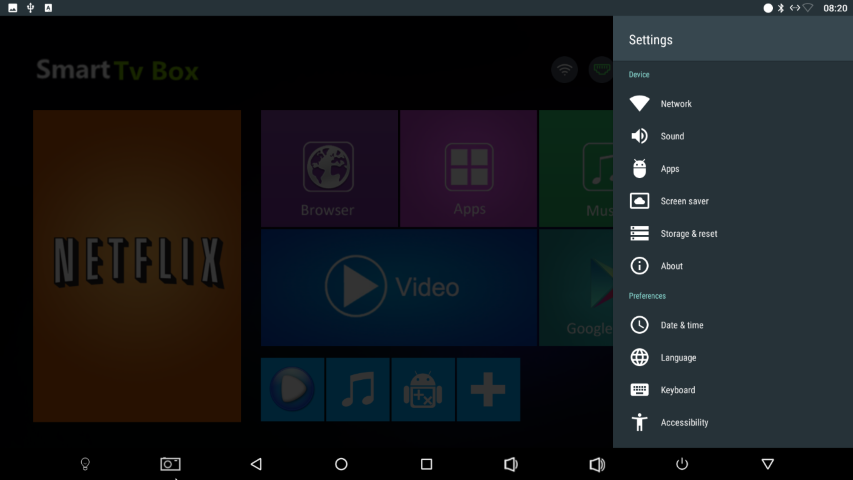Go back with the triangle button

[256, 464]
